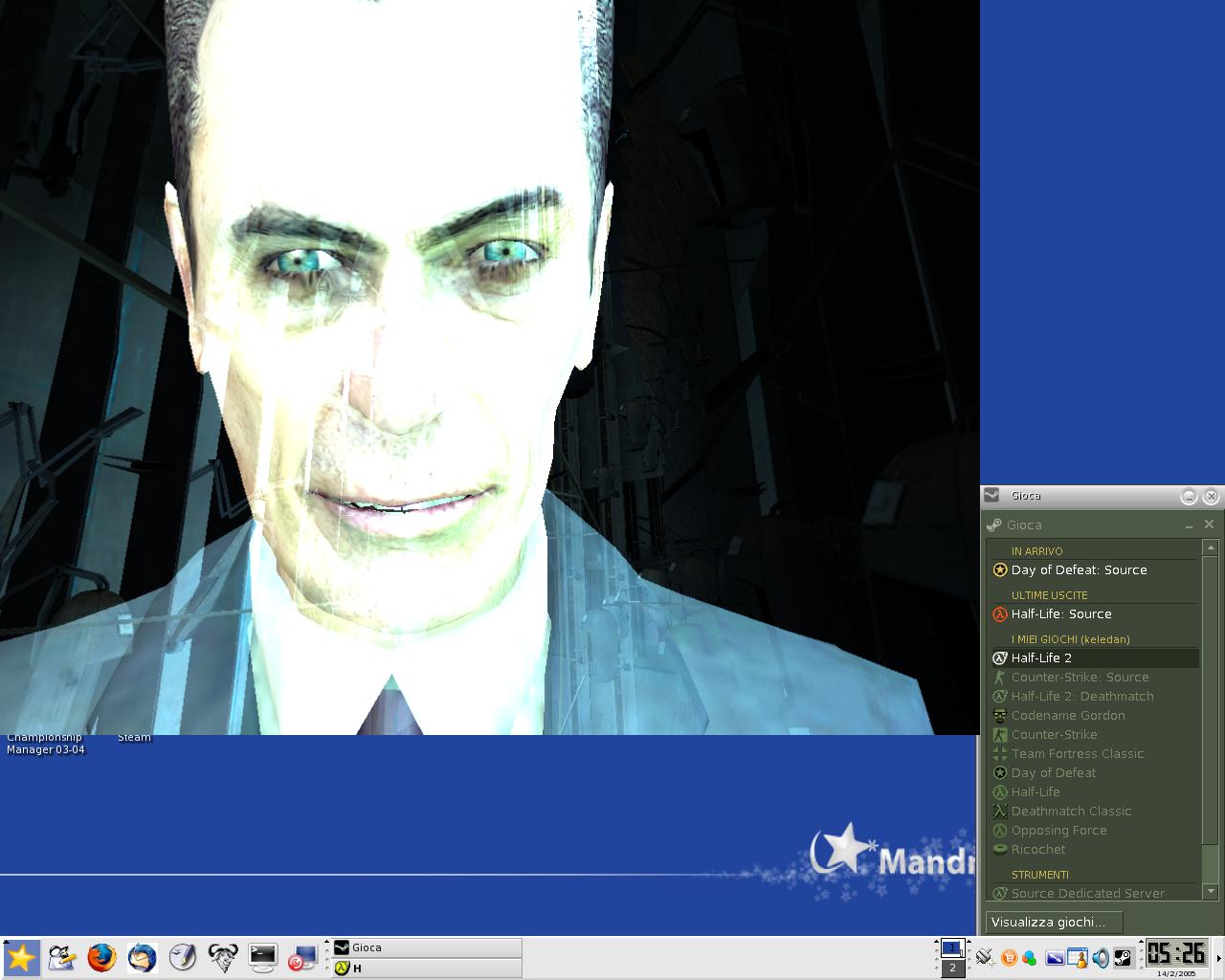Click the Steam logo in Gioca header

click(x=995, y=524)
